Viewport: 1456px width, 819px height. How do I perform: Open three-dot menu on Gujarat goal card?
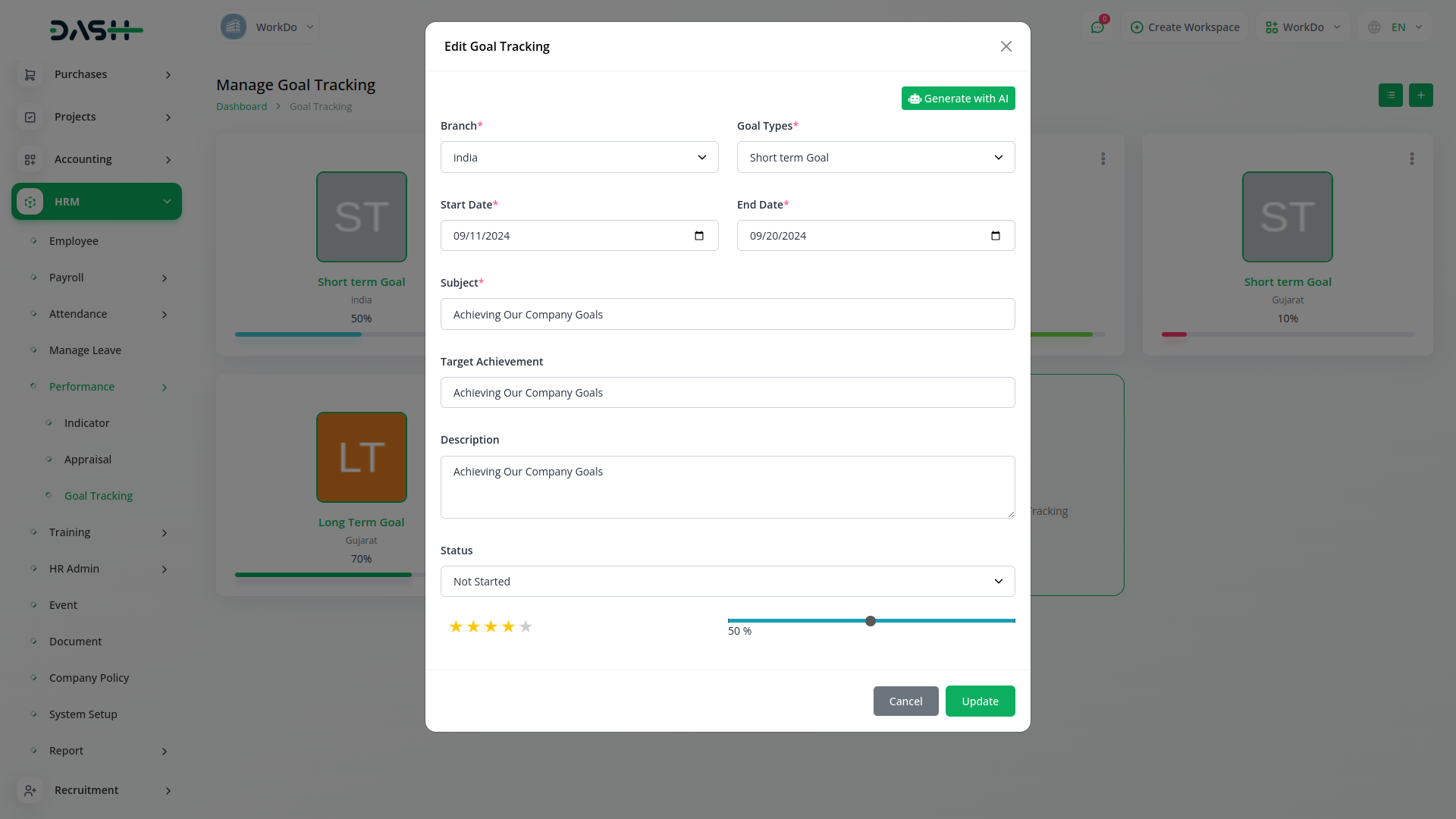click(1411, 158)
